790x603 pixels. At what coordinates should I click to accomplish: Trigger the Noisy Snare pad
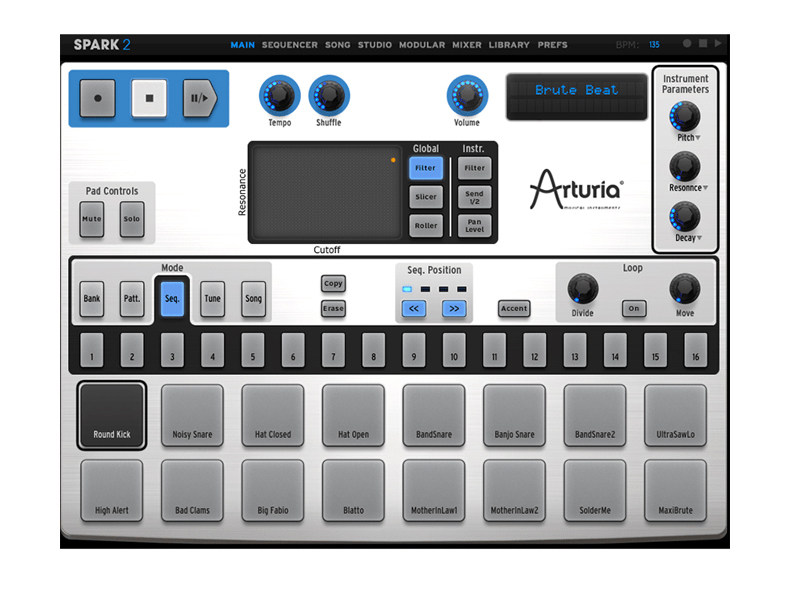click(192, 416)
